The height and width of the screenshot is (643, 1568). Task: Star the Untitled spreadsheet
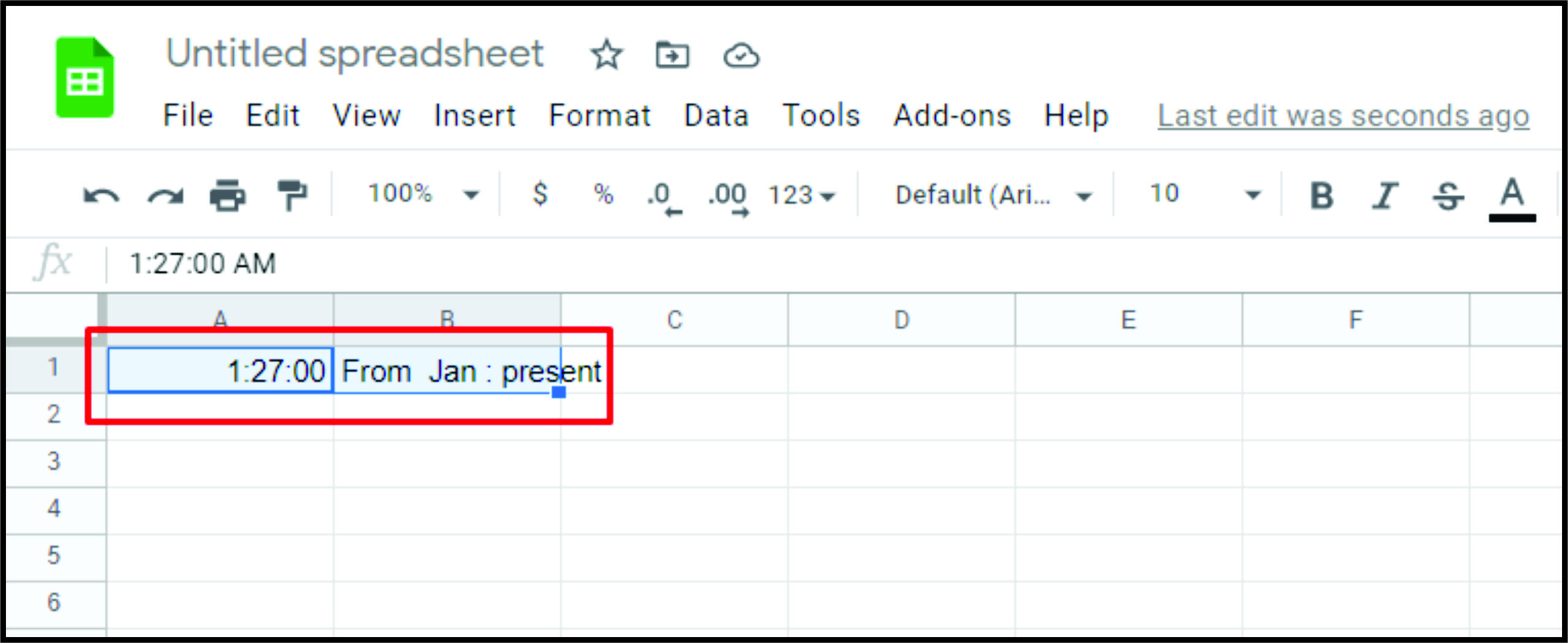(606, 55)
